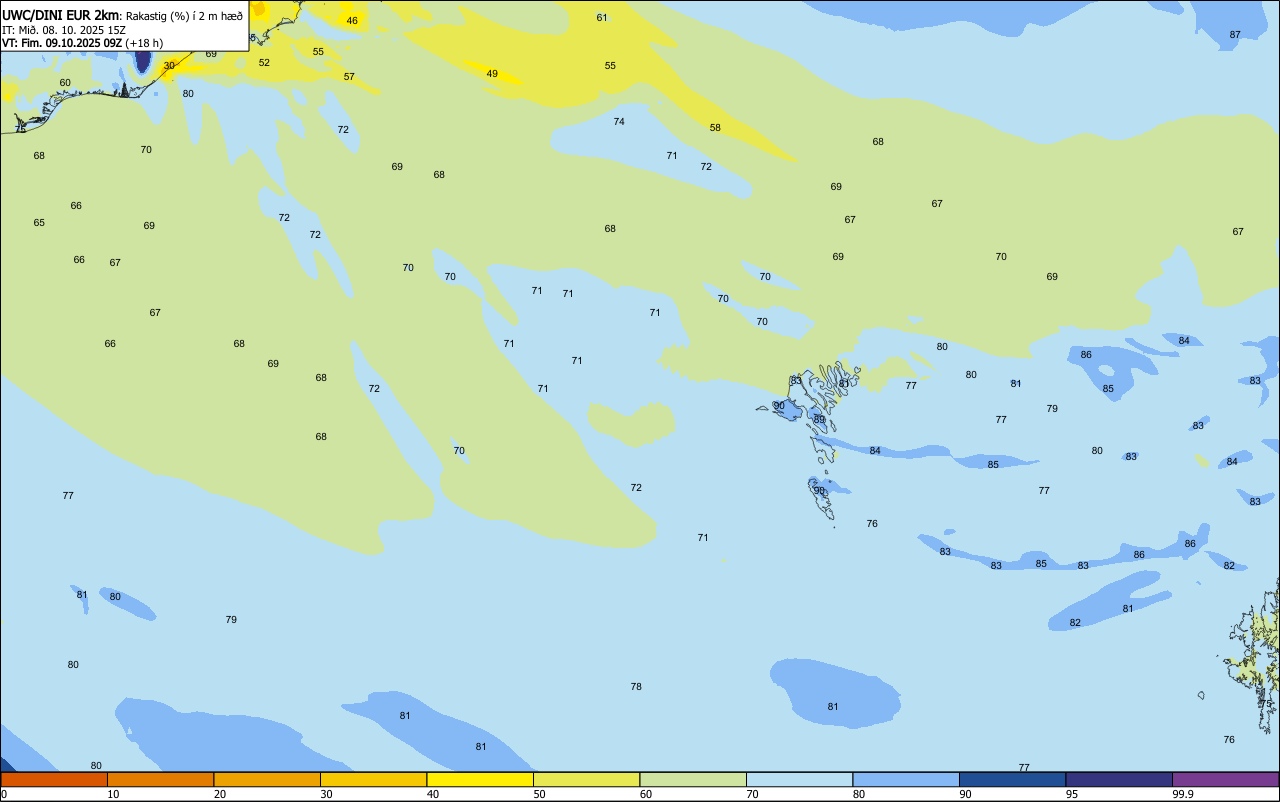Click the "IT: Mið. 08. 10. 2025 15Z" line

click(64, 29)
